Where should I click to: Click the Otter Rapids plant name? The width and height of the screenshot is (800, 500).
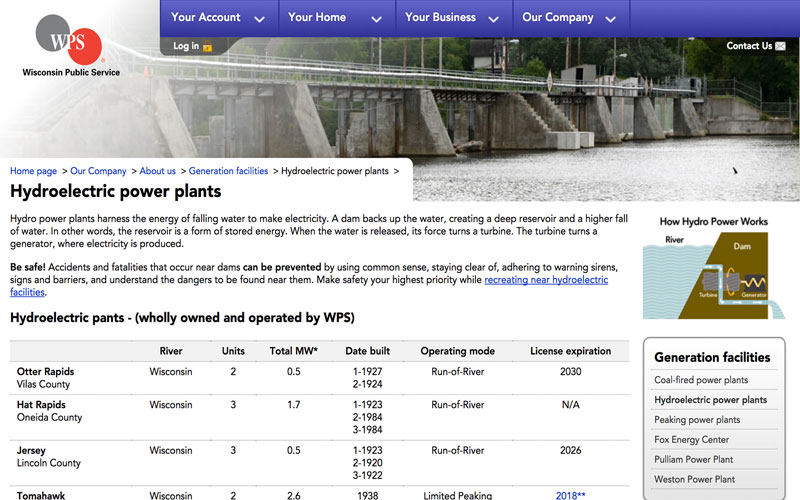tap(45, 371)
